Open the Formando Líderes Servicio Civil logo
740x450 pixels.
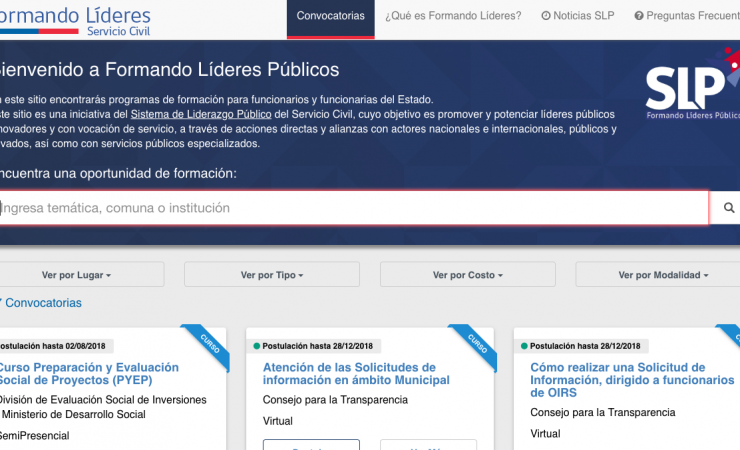coord(75,21)
